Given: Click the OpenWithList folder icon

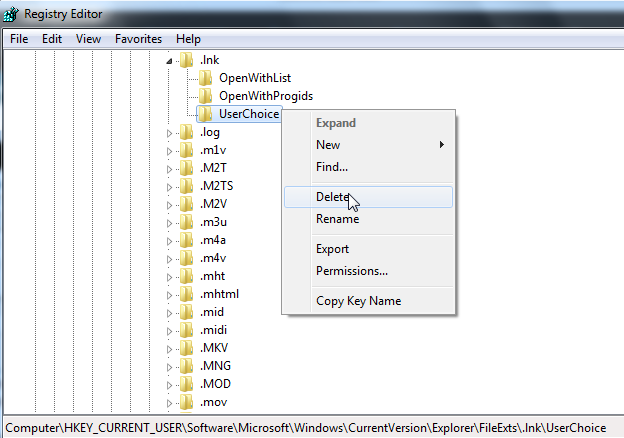Looking at the screenshot, I should [x=205, y=78].
